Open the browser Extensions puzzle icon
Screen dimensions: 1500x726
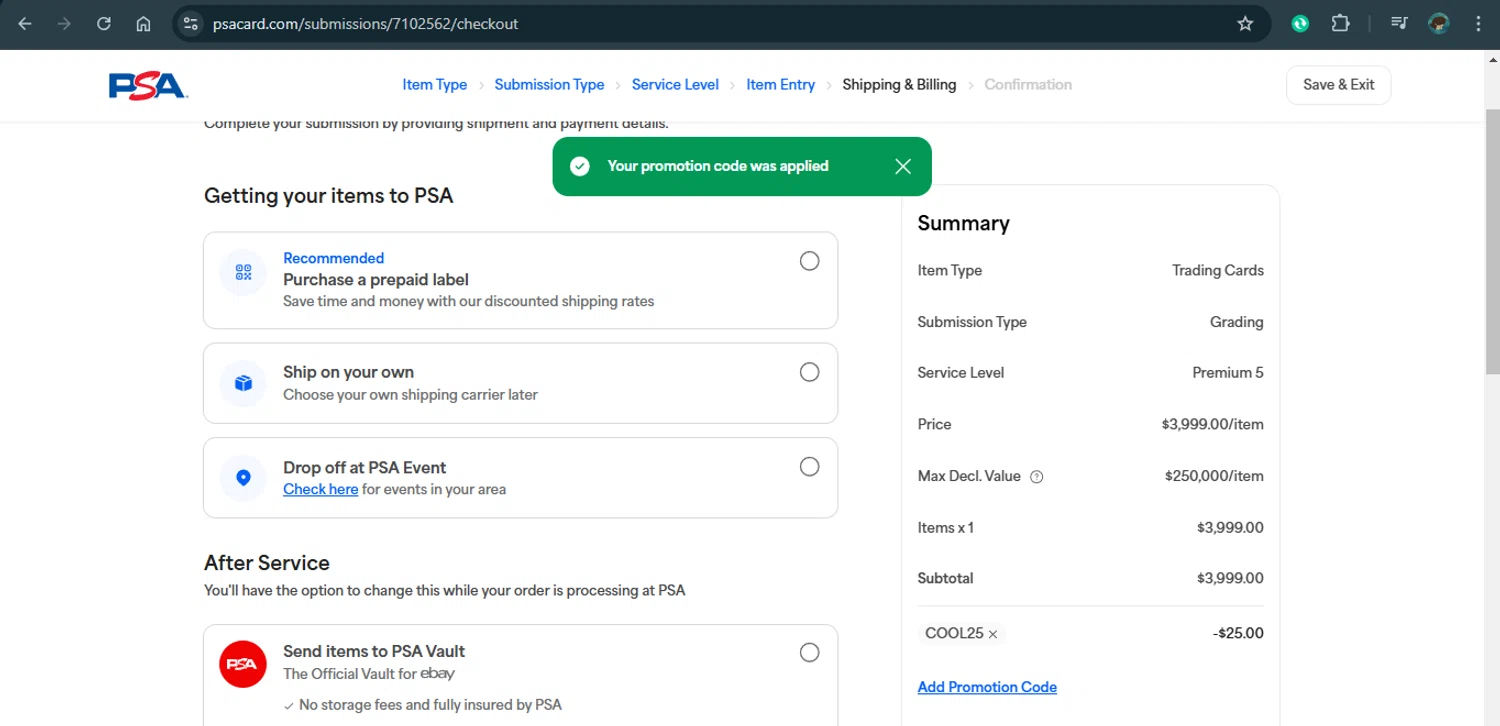(1340, 24)
